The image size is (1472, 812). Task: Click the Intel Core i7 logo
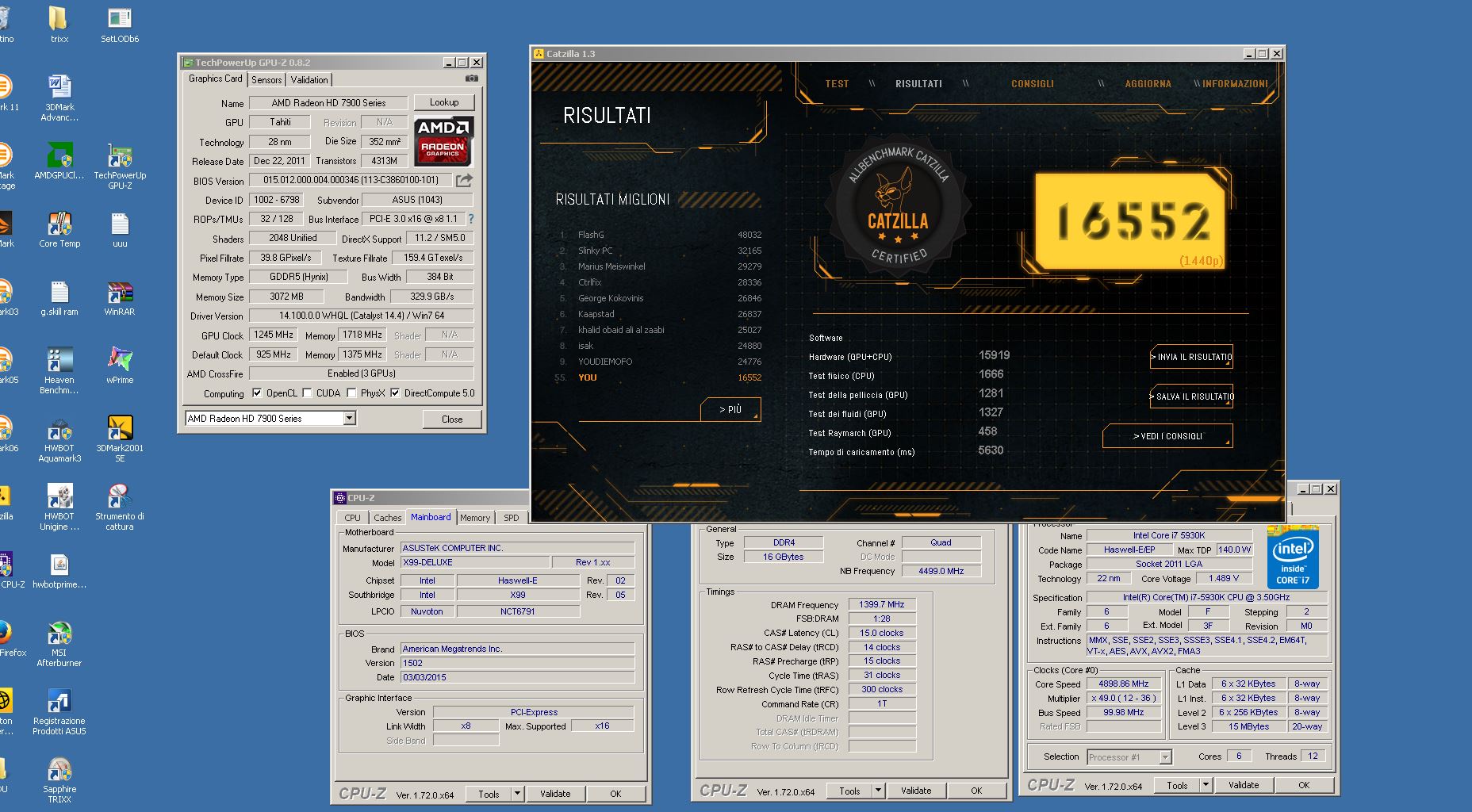(x=1292, y=556)
